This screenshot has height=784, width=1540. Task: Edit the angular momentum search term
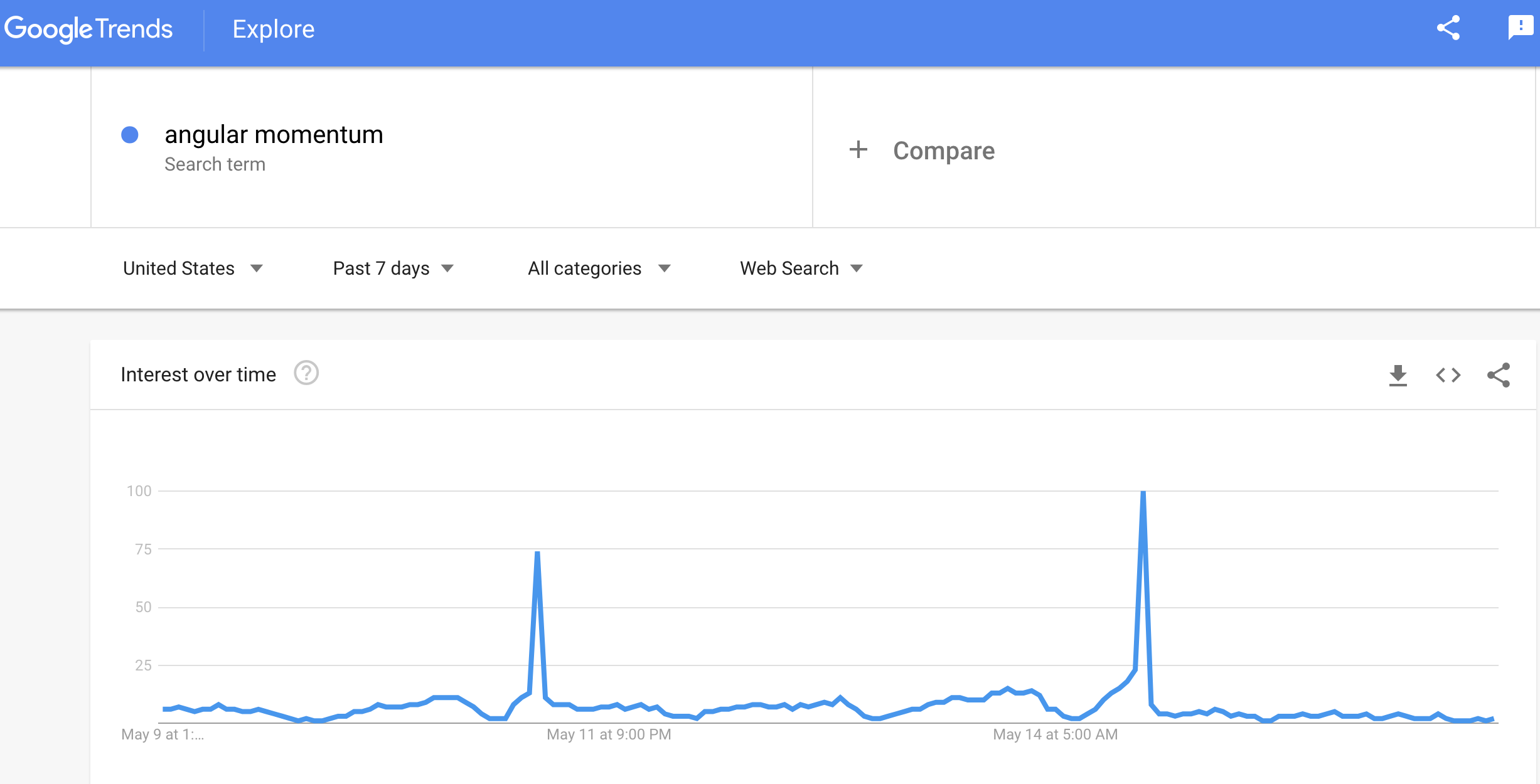coord(274,134)
